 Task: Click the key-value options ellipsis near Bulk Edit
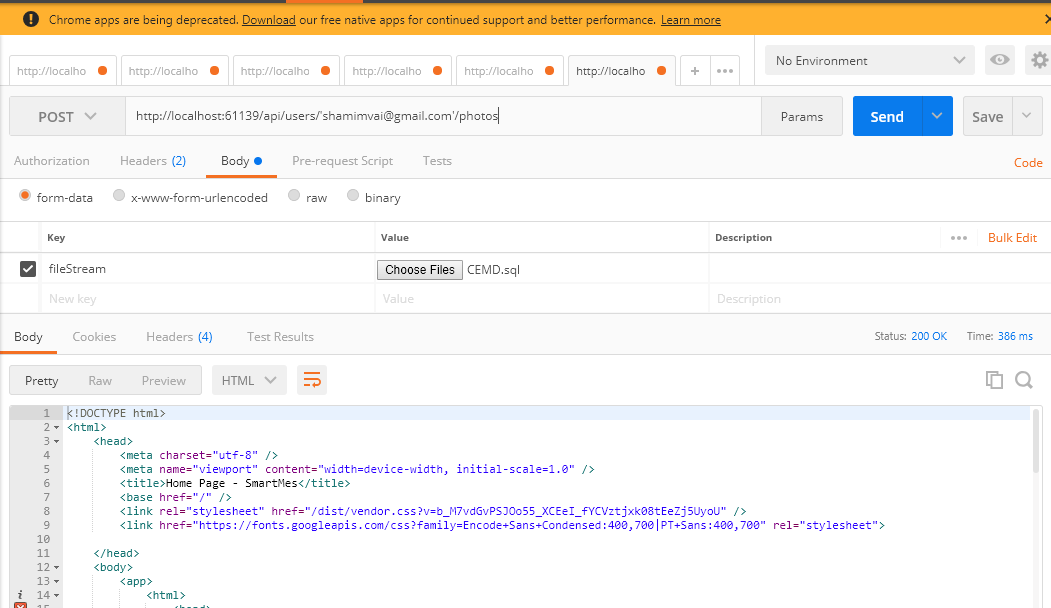click(958, 237)
